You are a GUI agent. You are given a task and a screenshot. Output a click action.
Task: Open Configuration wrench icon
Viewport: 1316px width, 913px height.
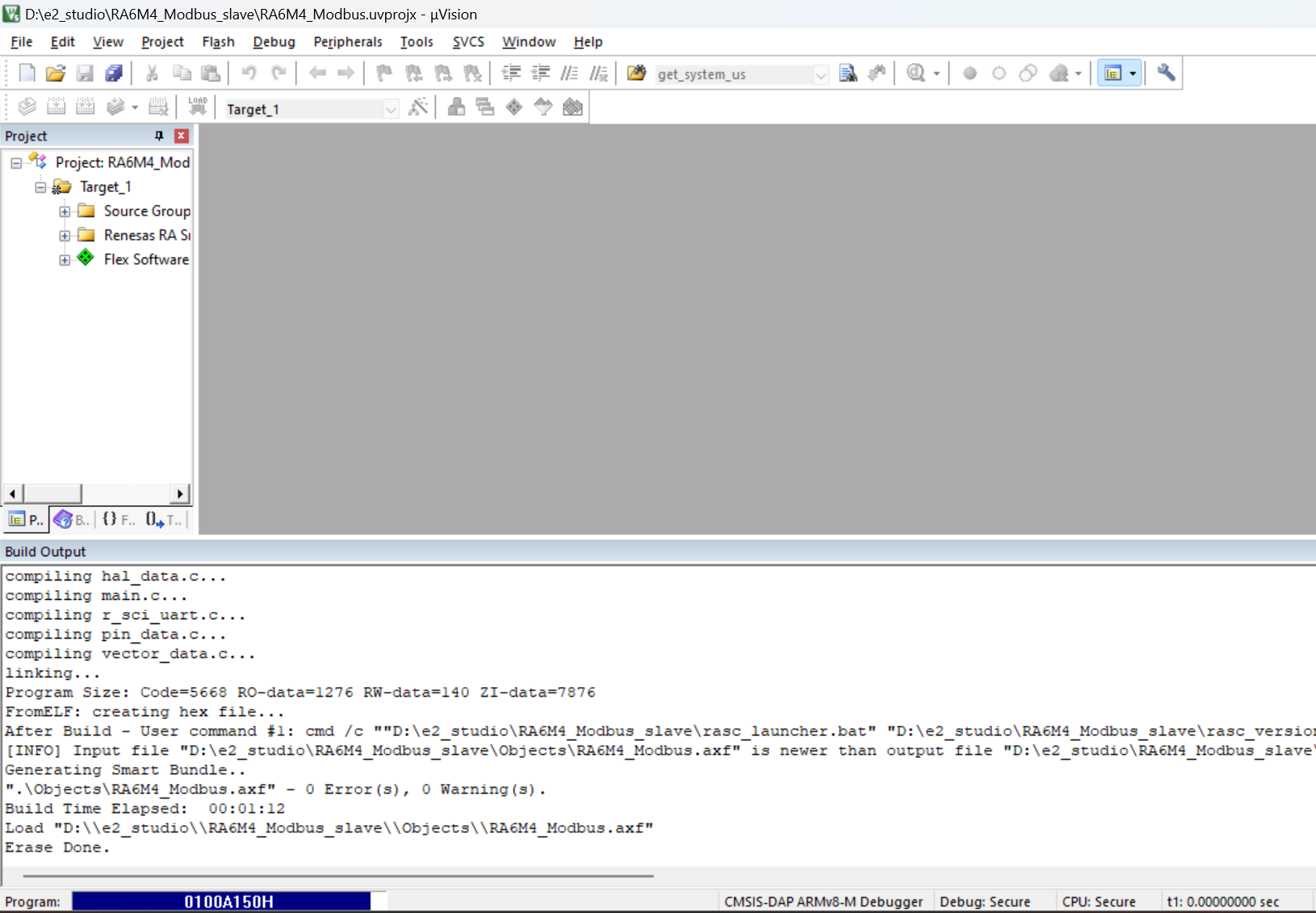[x=1166, y=73]
